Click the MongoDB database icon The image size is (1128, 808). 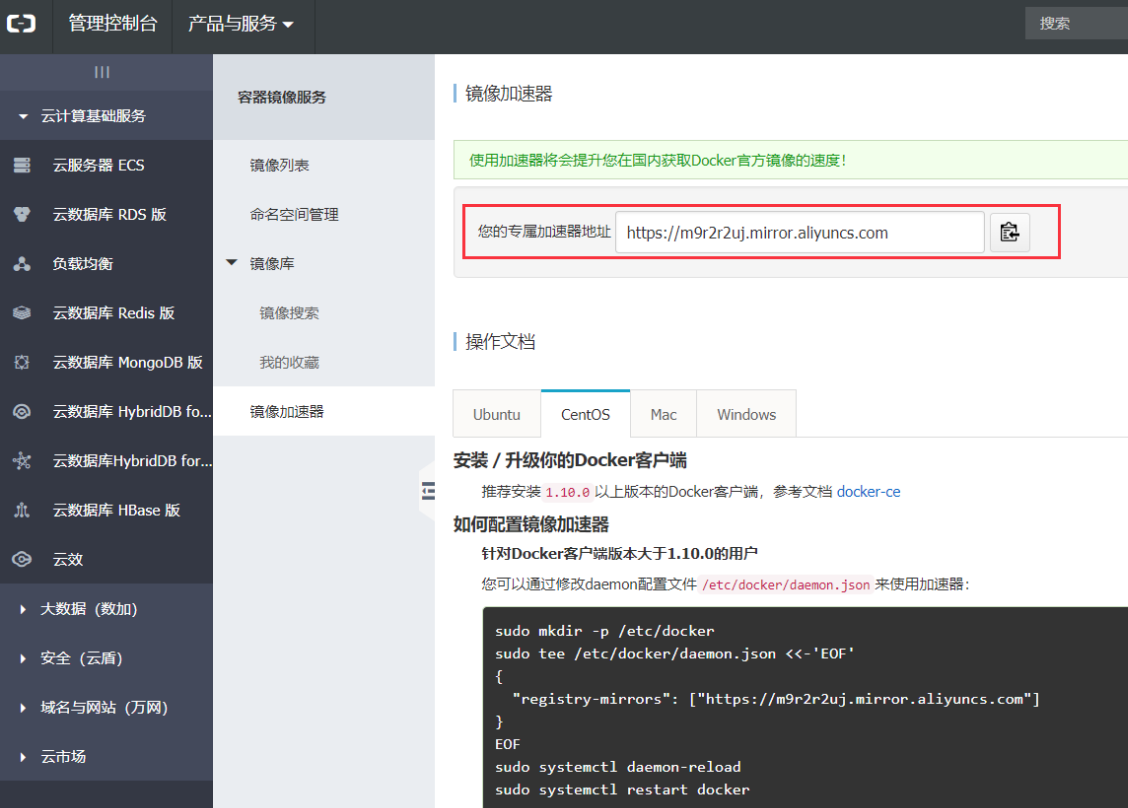(22, 362)
